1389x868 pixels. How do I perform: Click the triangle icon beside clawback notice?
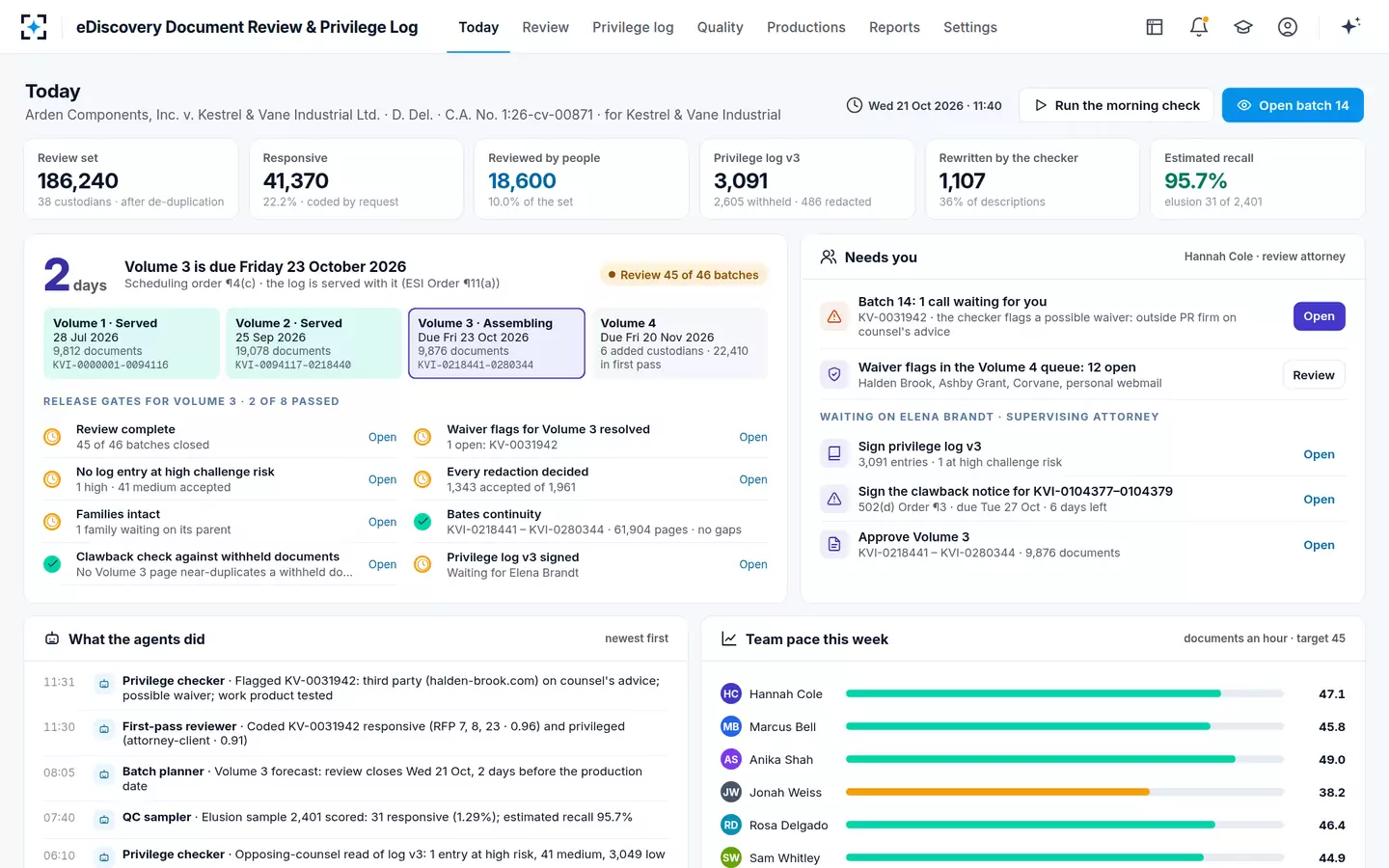tap(834, 499)
